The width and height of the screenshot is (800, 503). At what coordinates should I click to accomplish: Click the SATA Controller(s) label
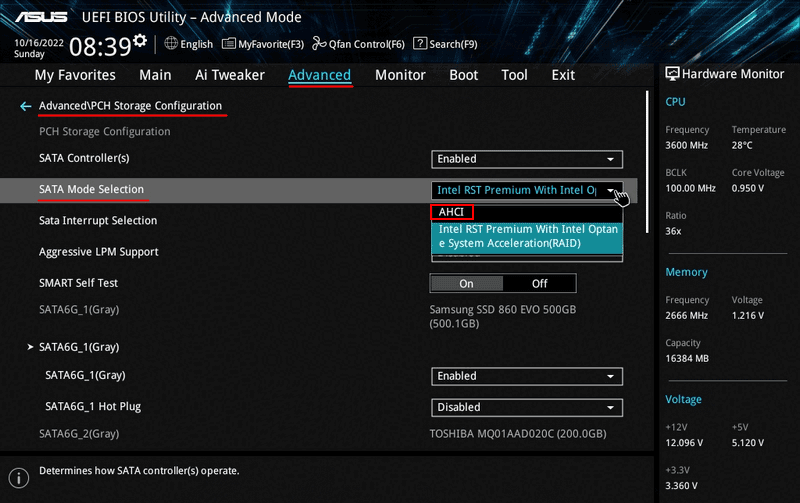(84, 158)
